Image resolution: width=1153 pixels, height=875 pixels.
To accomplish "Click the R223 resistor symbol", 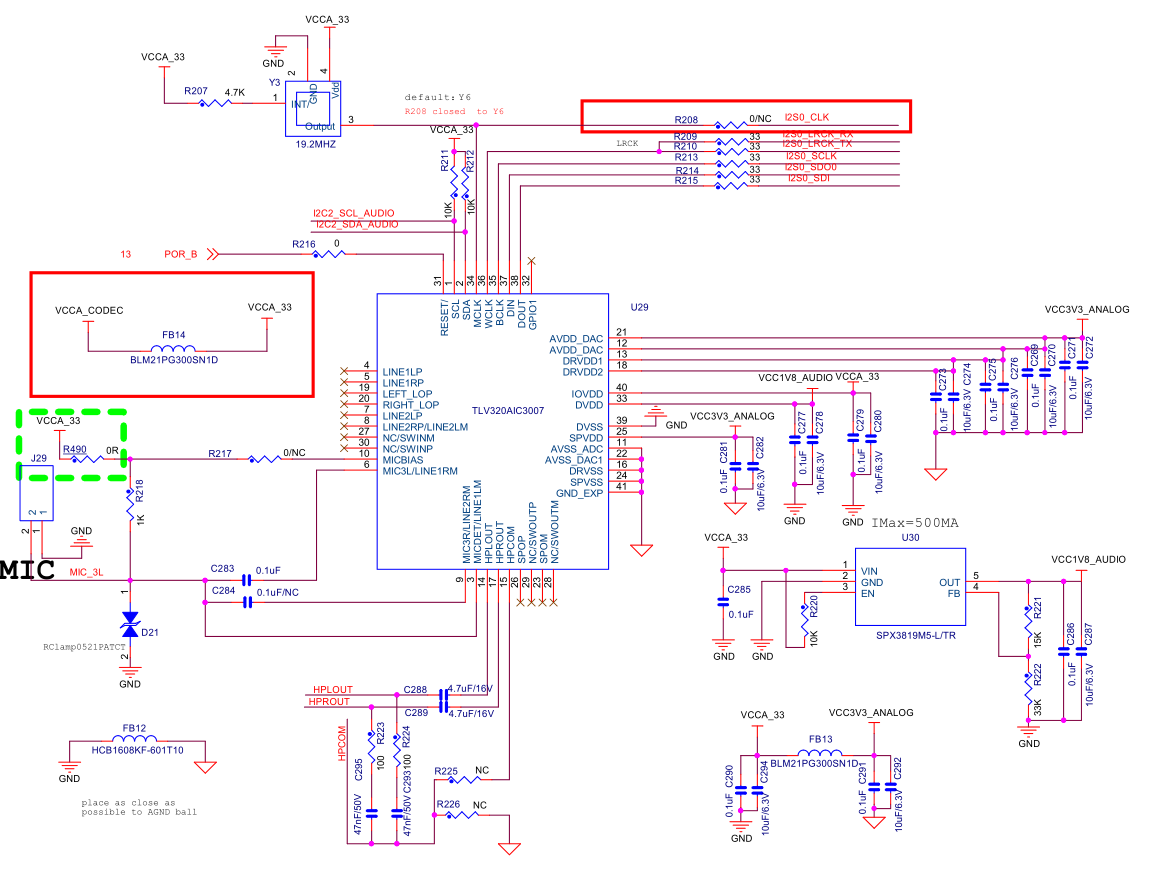I will point(371,746).
